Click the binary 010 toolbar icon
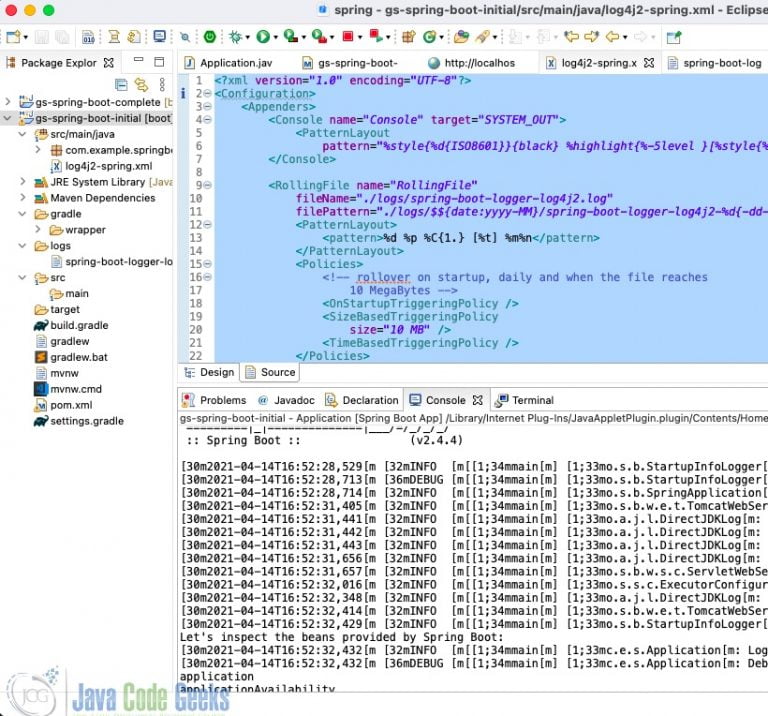768x716 pixels. (x=89, y=37)
